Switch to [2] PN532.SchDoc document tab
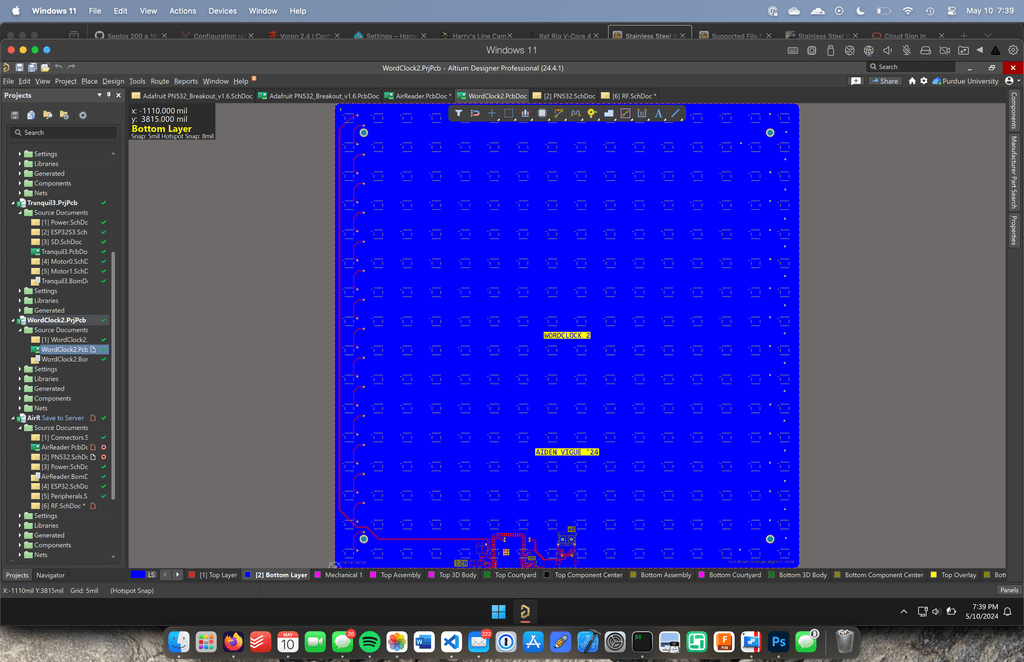The image size is (1024, 662). (x=564, y=96)
